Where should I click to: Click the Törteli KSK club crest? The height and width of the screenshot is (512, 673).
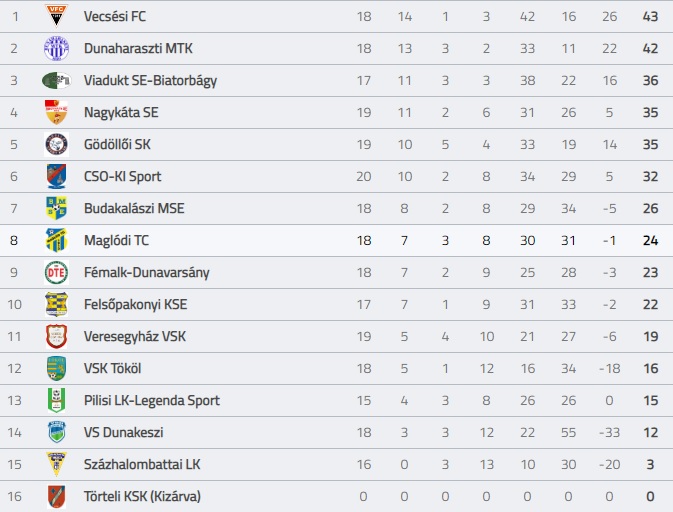(x=56, y=496)
